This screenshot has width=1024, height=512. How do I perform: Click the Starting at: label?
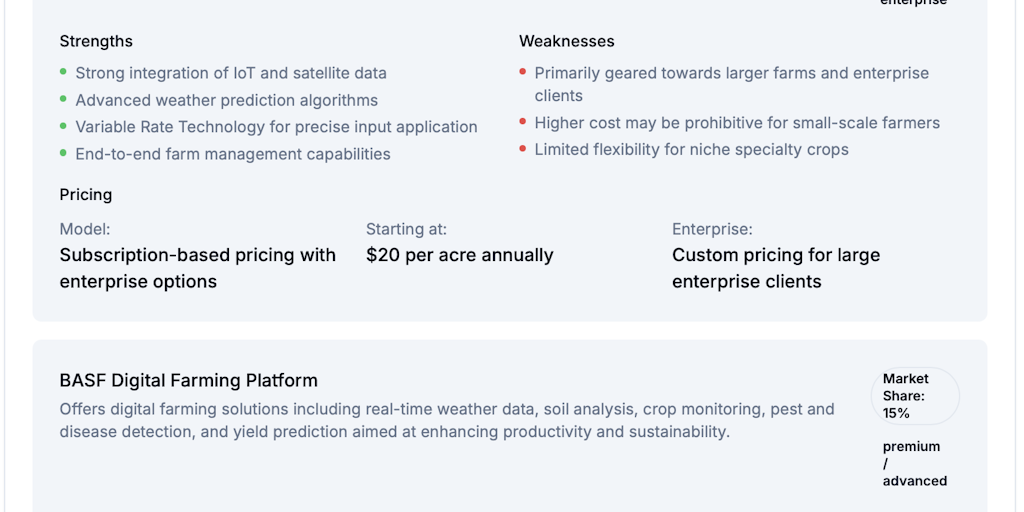coord(406,229)
